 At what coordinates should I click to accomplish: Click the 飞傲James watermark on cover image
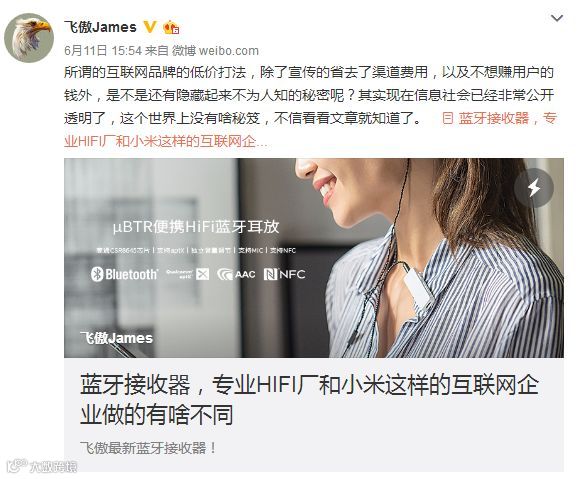tap(116, 338)
